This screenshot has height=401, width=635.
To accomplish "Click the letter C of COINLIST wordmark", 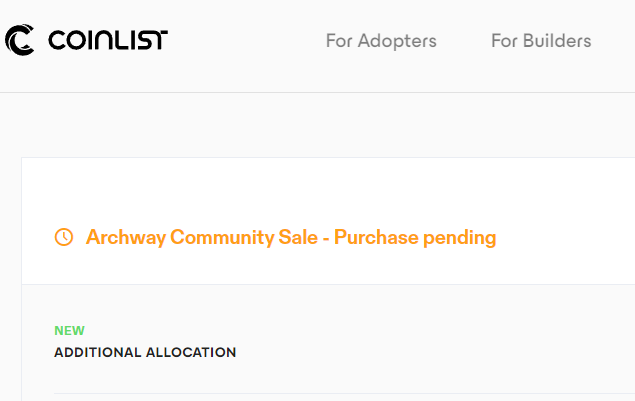I will pyautogui.click(x=57, y=40).
